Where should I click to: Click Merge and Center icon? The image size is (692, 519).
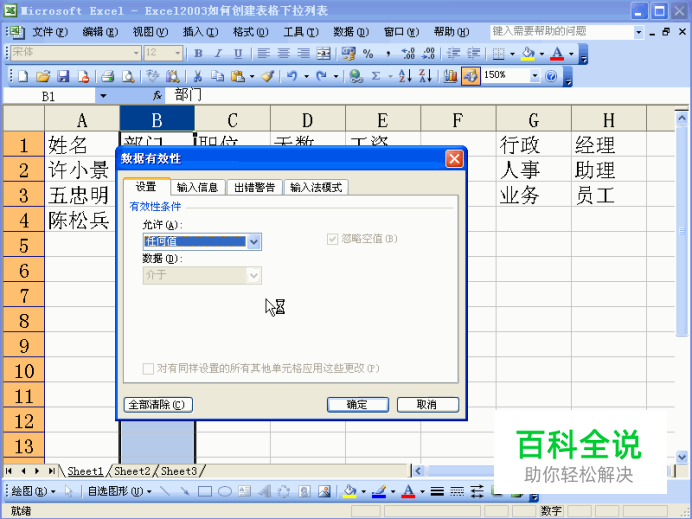(323, 53)
